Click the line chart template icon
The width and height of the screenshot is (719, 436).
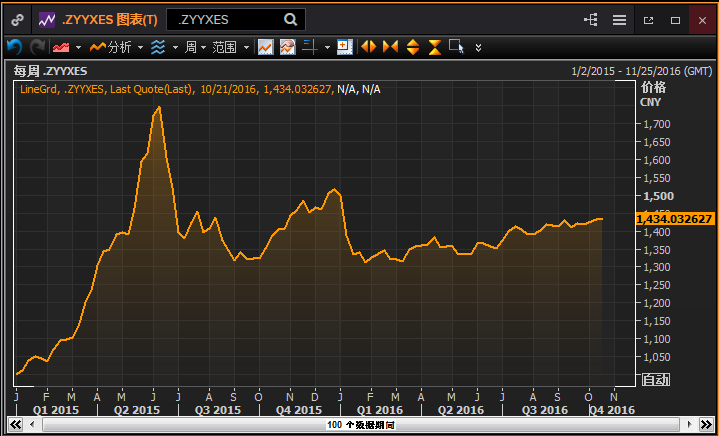tap(266, 47)
